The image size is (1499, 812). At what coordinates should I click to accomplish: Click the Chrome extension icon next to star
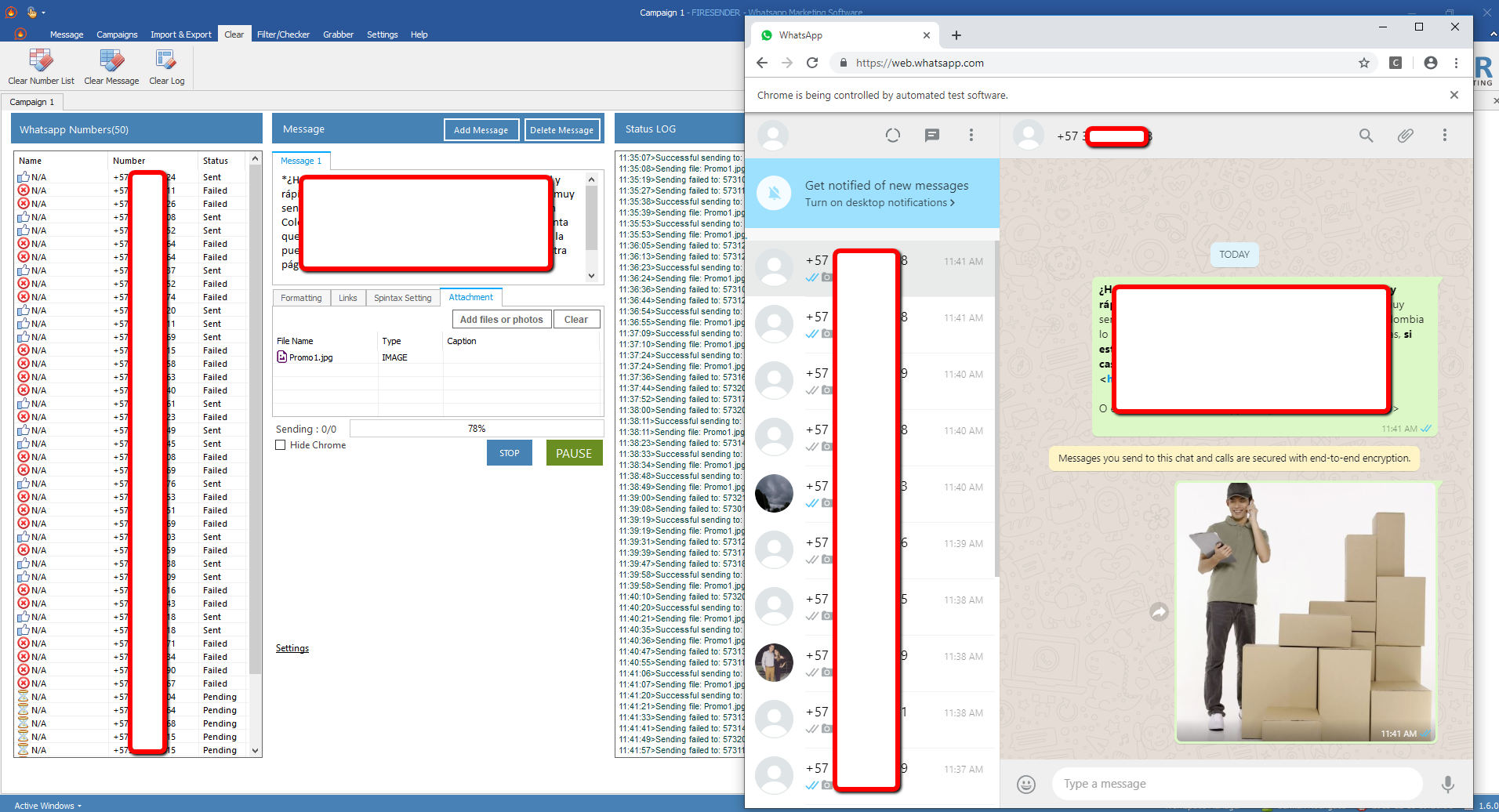click(1396, 63)
